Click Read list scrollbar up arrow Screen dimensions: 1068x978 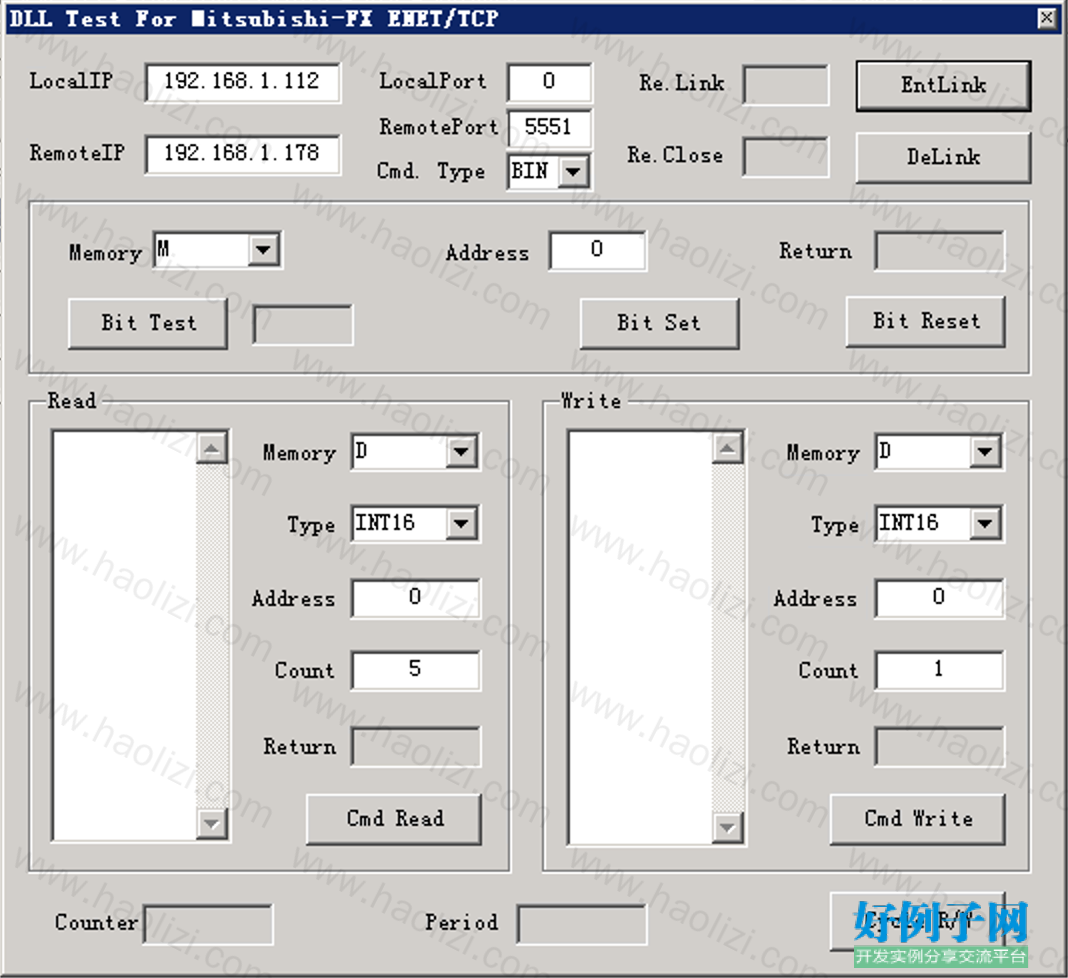(212, 449)
